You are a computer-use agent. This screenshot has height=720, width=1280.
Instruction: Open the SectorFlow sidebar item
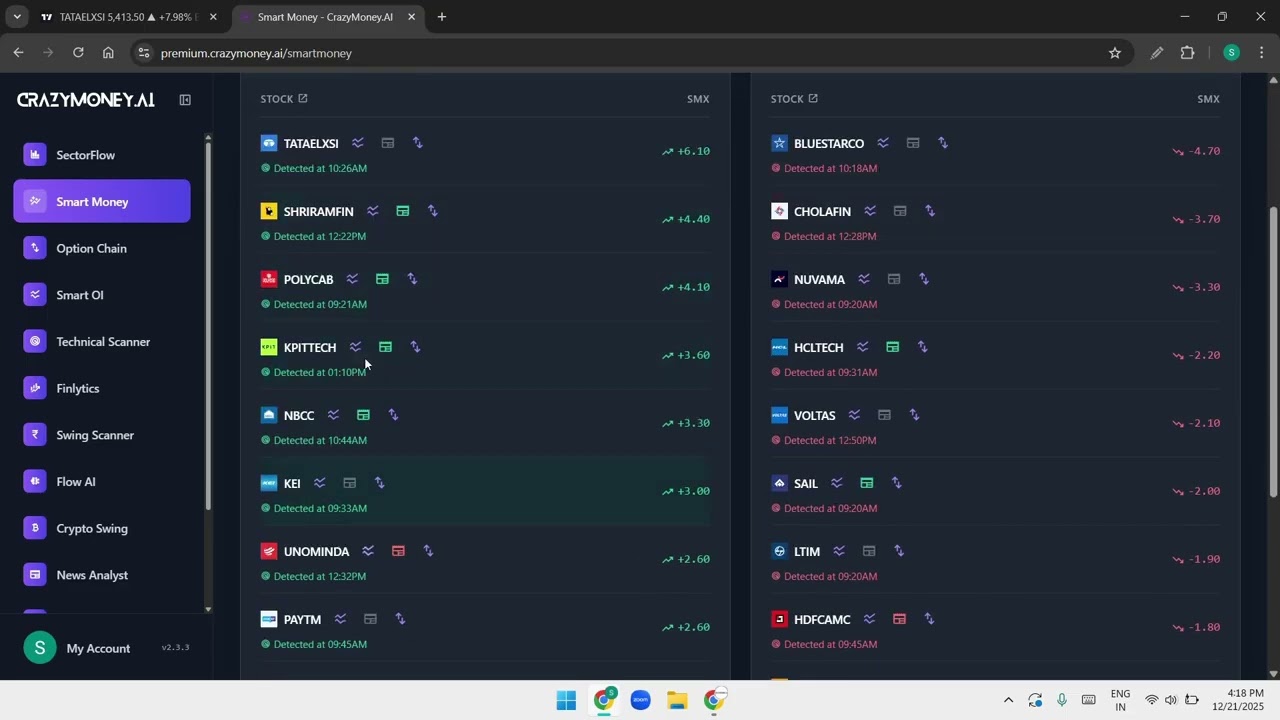[101, 155]
